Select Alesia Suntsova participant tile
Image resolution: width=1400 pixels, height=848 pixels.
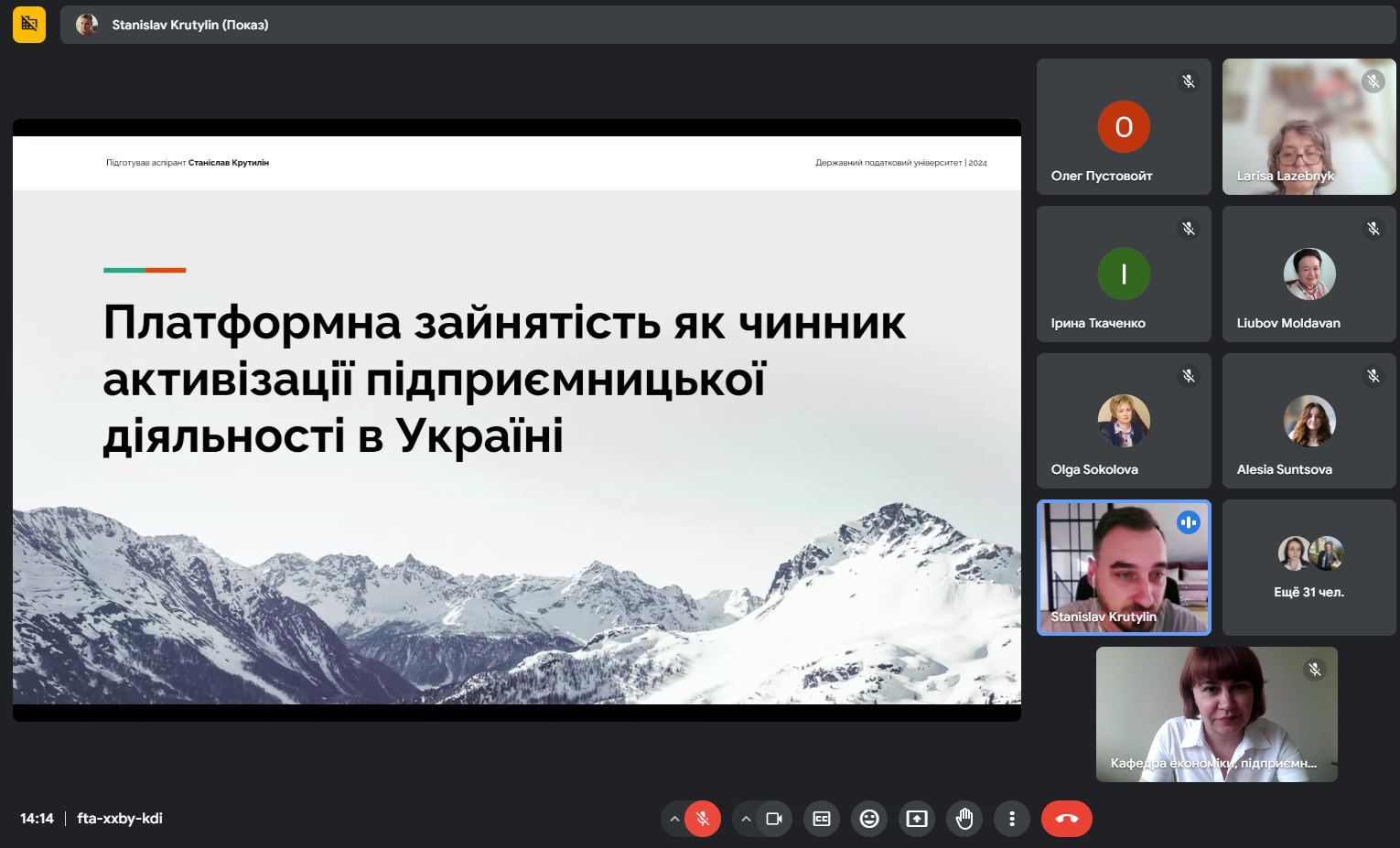pos(1309,421)
